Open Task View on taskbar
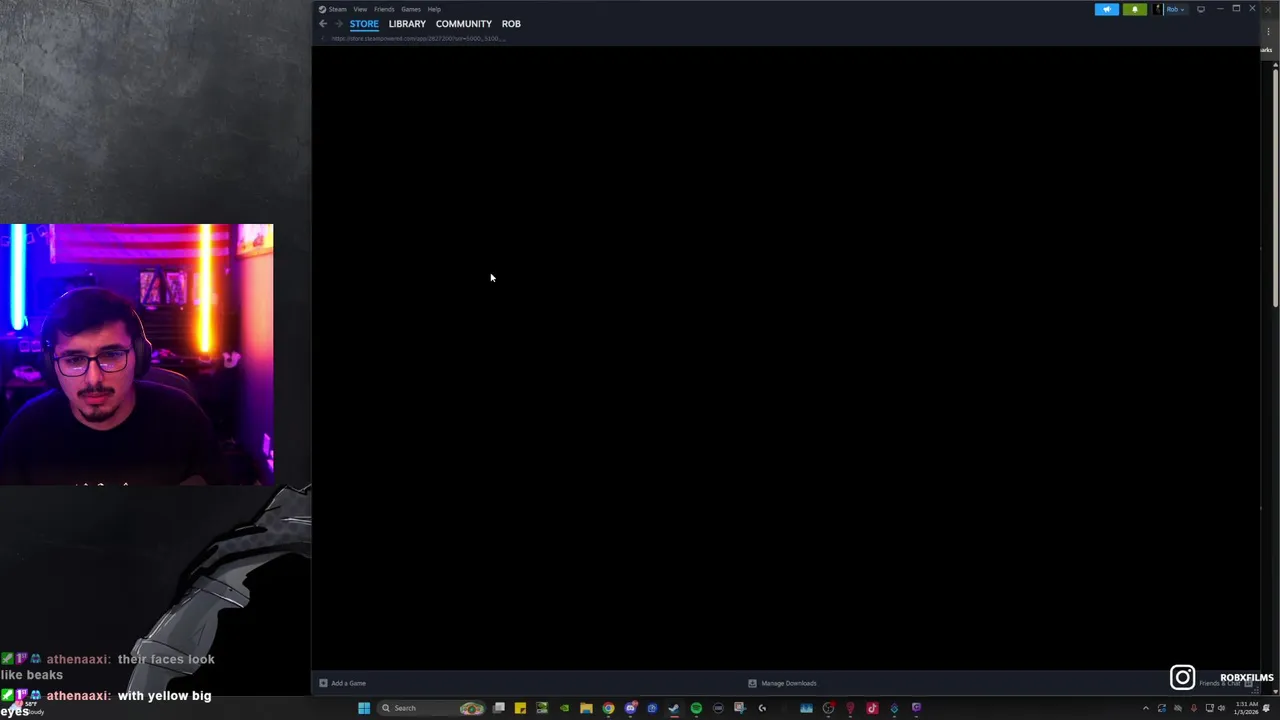This screenshot has width=1280, height=720. pos(499,708)
